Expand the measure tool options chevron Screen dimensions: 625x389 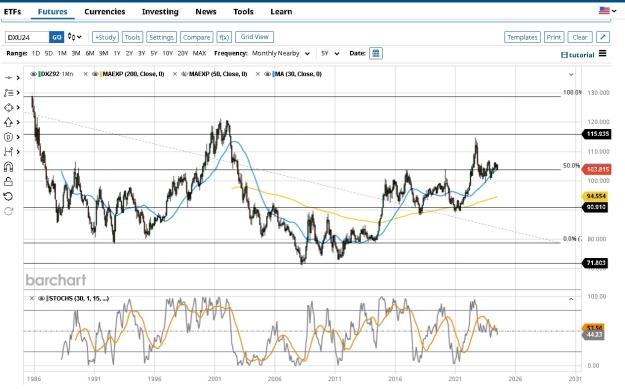coord(18,152)
